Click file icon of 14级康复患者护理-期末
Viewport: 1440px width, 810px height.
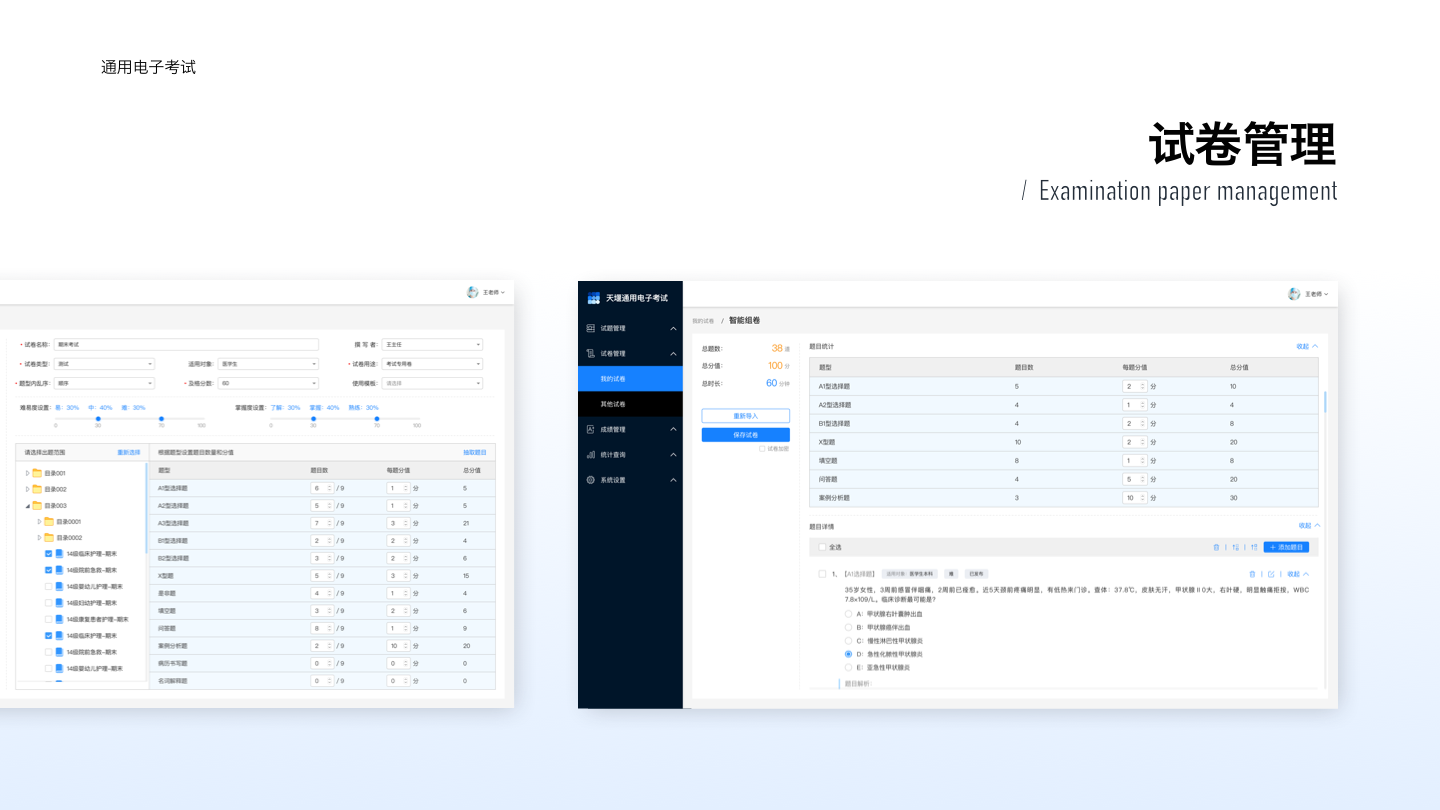tap(59, 619)
